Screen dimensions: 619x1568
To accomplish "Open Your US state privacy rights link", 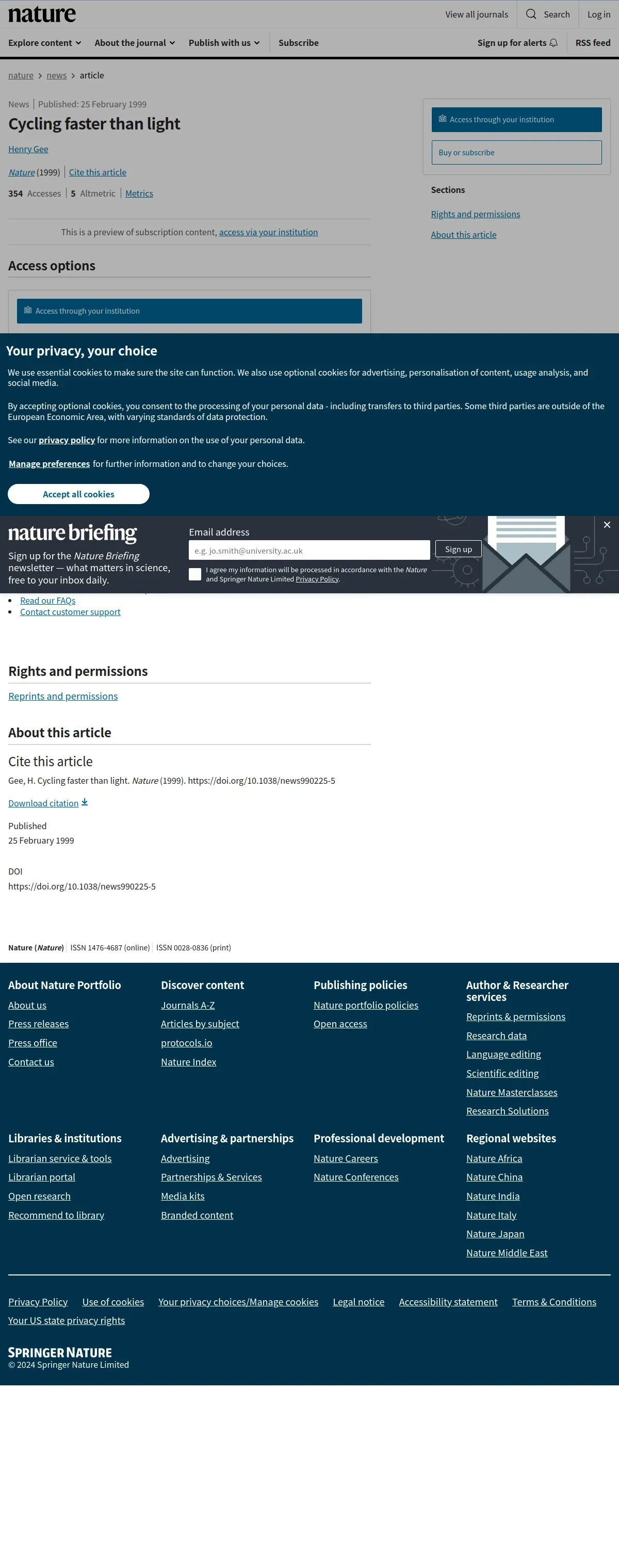I will click(67, 1321).
